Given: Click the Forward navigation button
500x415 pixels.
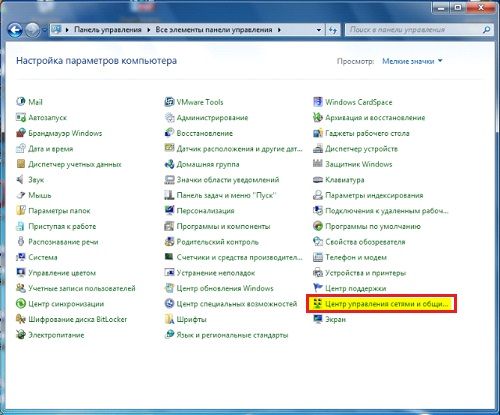Looking at the screenshot, I should point(33,30).
